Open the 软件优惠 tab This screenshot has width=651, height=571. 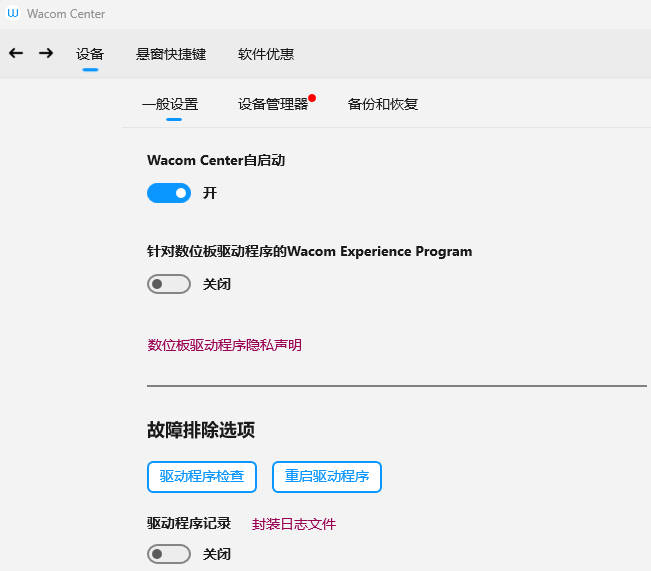point(266,54)
